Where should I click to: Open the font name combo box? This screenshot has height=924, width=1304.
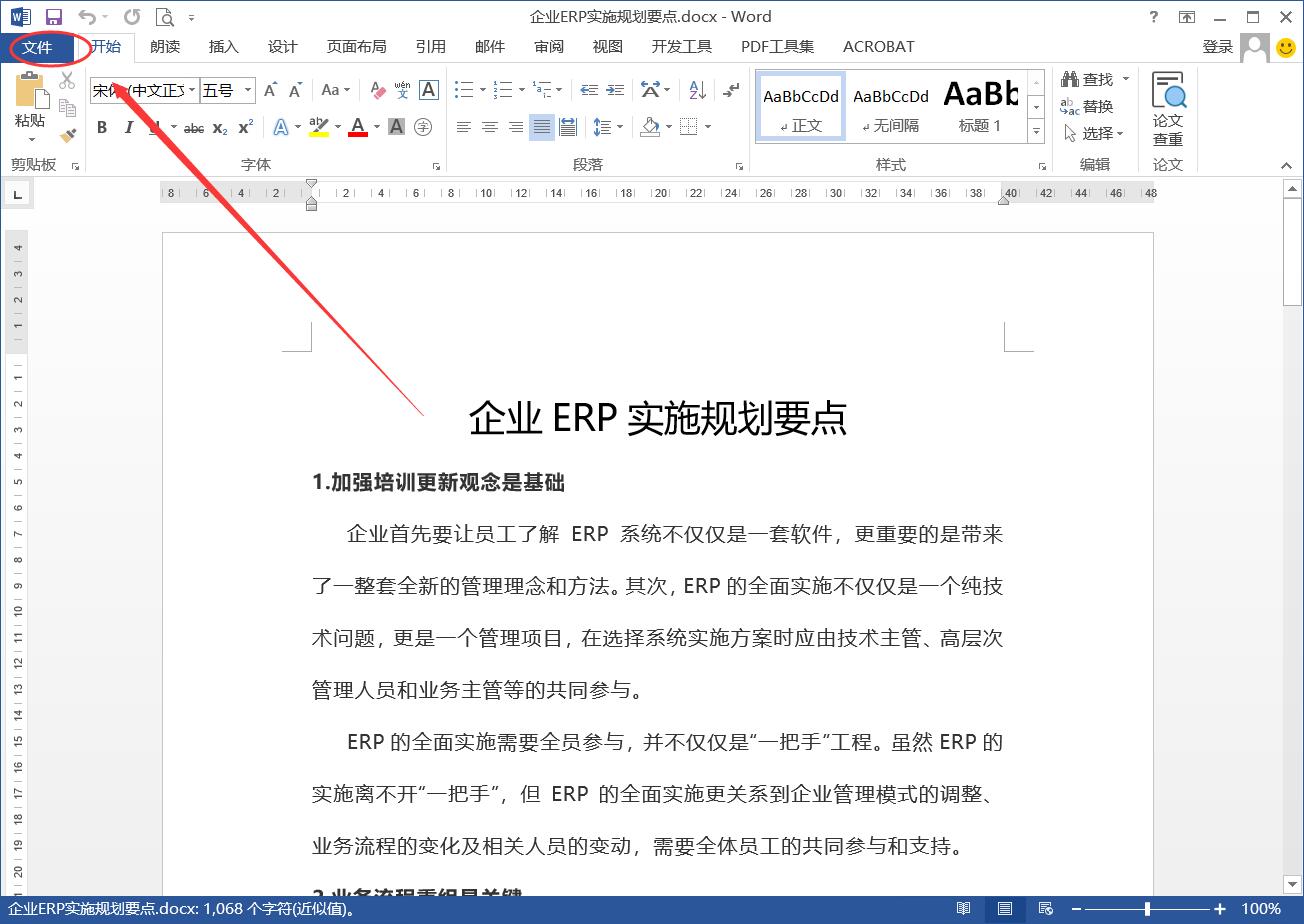(145, 91)
